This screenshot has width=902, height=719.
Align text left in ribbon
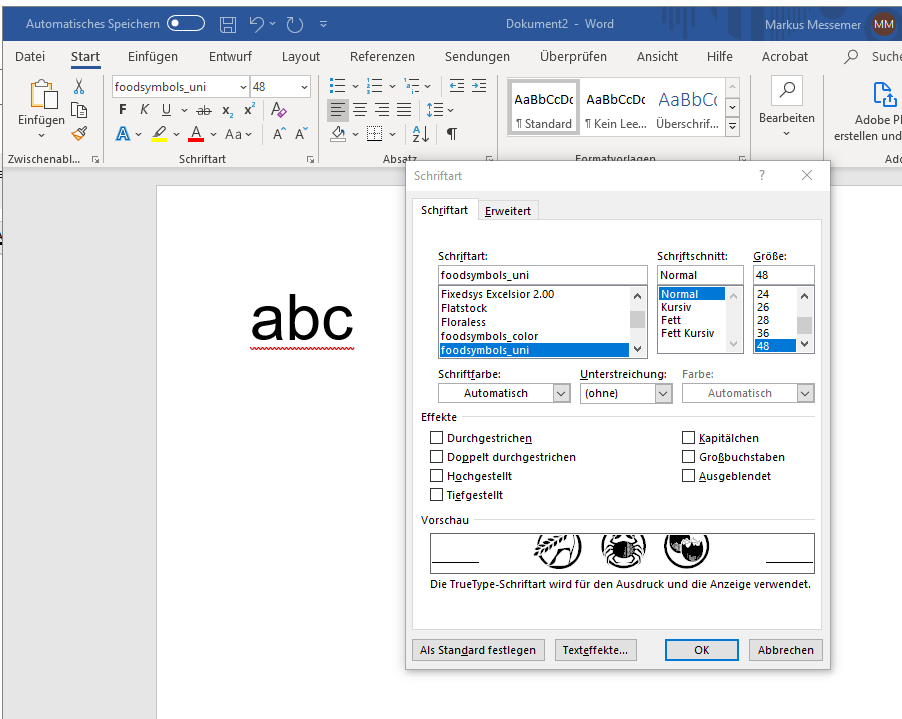click(x=338, y=109)
